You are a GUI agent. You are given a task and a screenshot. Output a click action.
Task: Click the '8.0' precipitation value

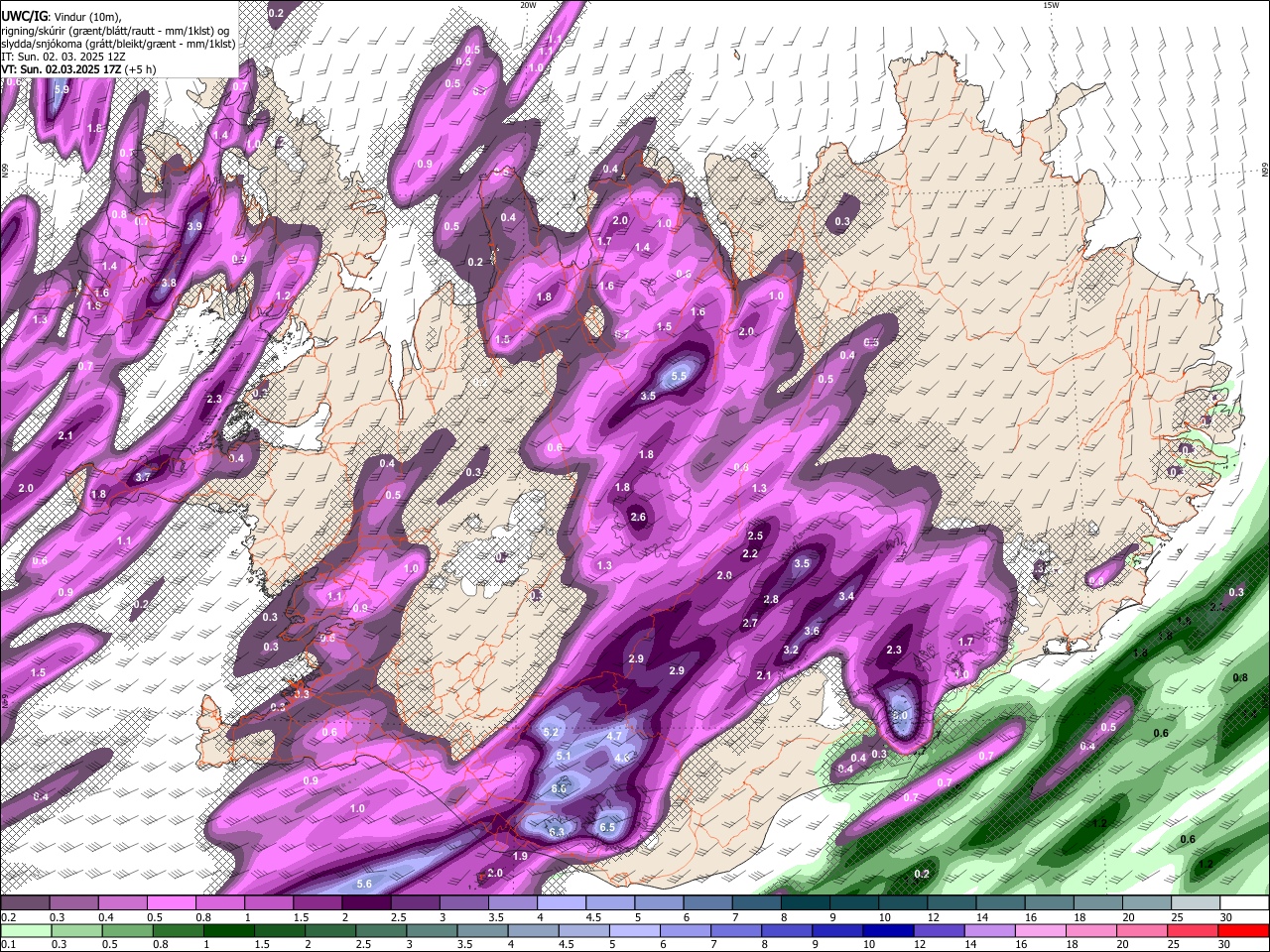(900, 715)
